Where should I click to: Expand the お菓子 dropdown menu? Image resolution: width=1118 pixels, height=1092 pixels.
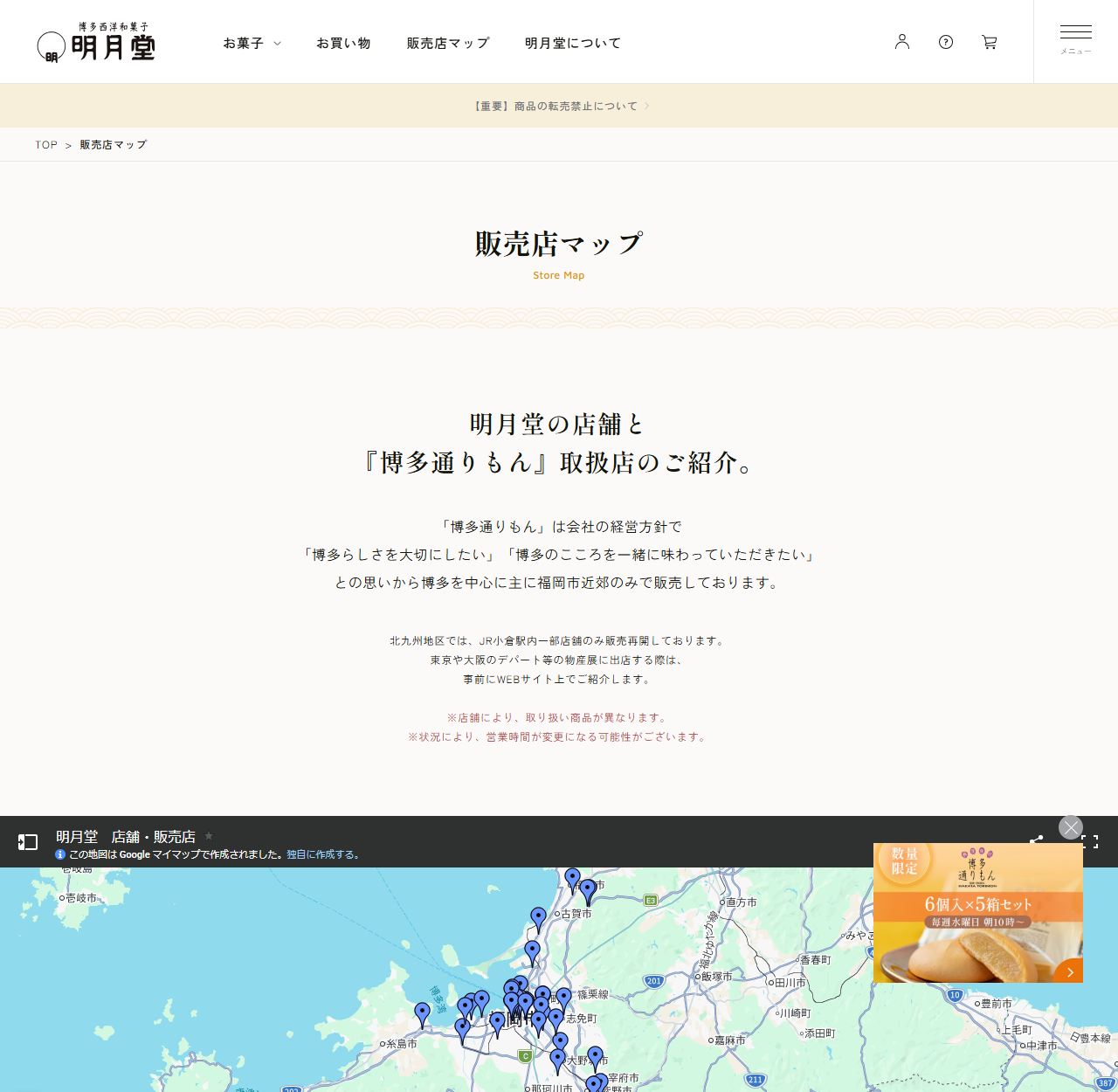point(252,43)
